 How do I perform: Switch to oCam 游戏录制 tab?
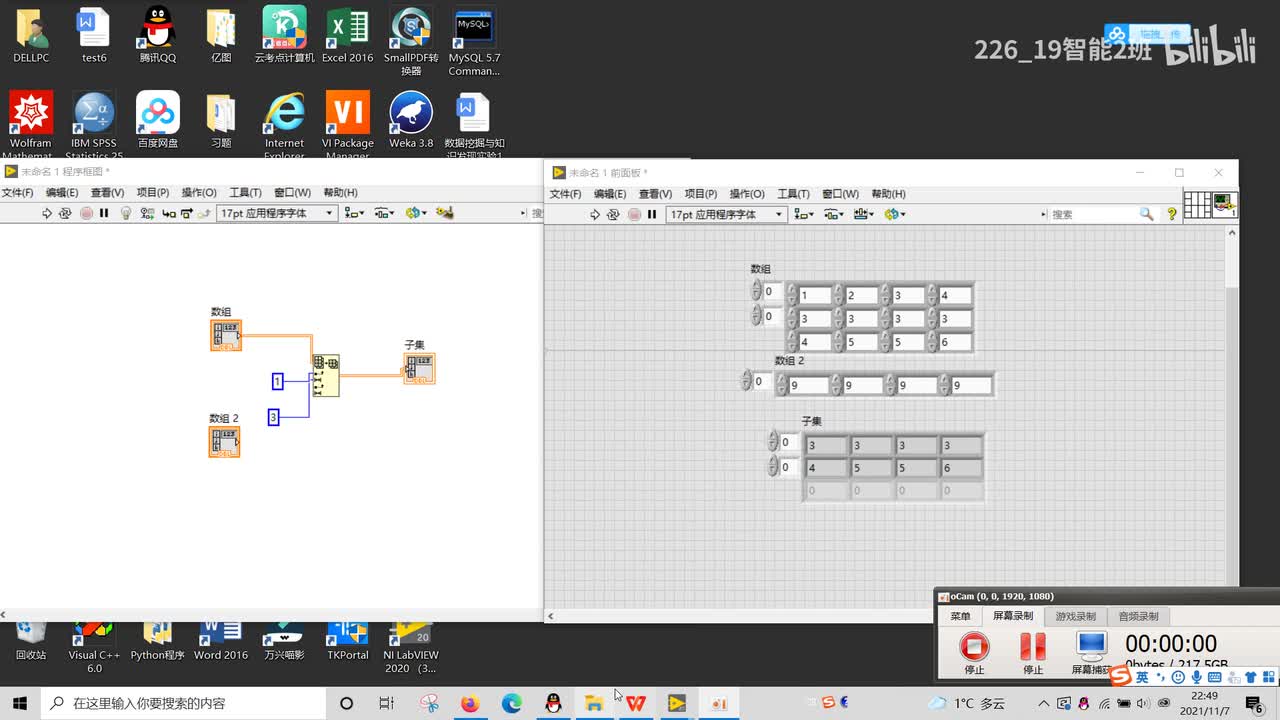(1075, 617)
